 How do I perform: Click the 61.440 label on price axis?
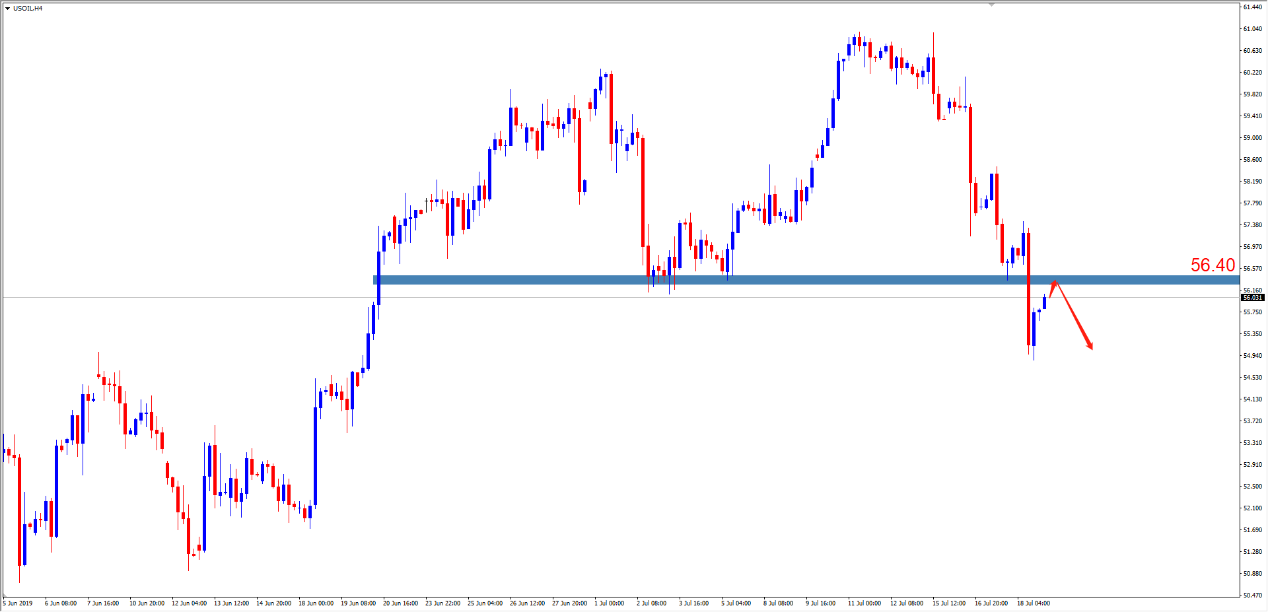point(1251,6)
